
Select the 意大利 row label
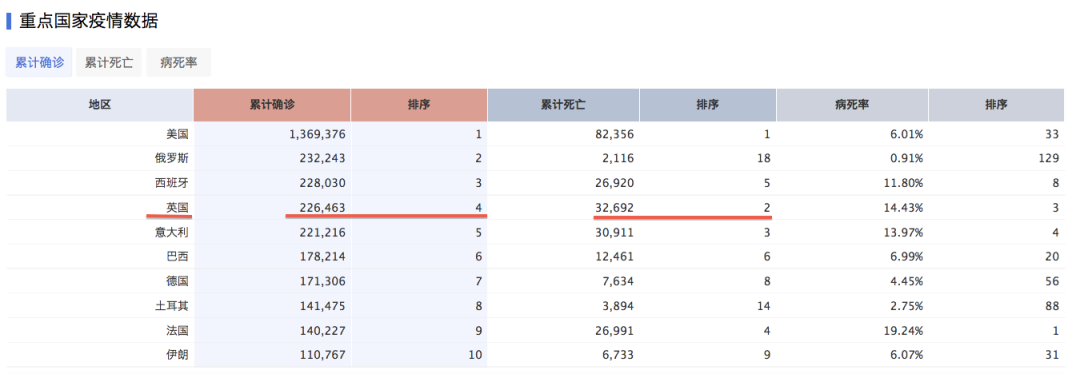coord(172,232)
